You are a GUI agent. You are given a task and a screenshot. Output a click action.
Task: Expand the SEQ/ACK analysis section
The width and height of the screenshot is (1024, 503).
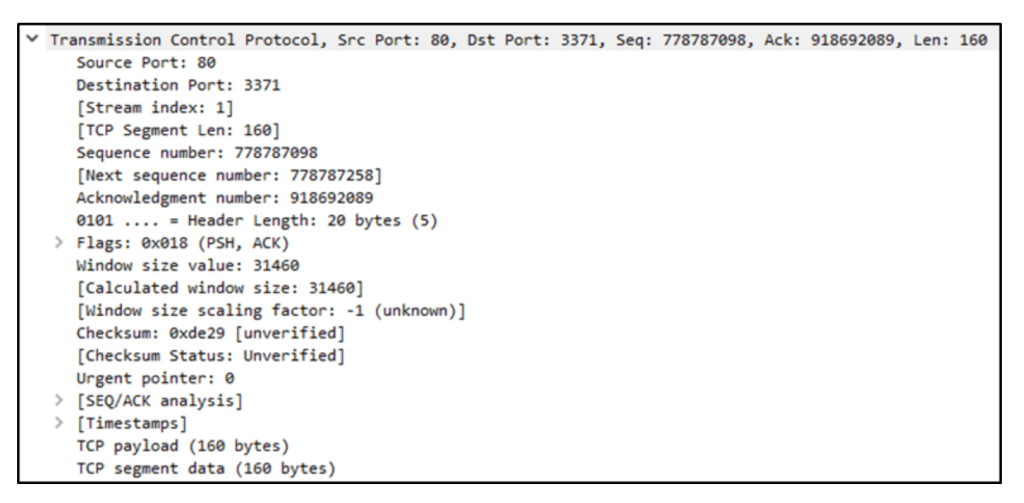pos(60,402)
